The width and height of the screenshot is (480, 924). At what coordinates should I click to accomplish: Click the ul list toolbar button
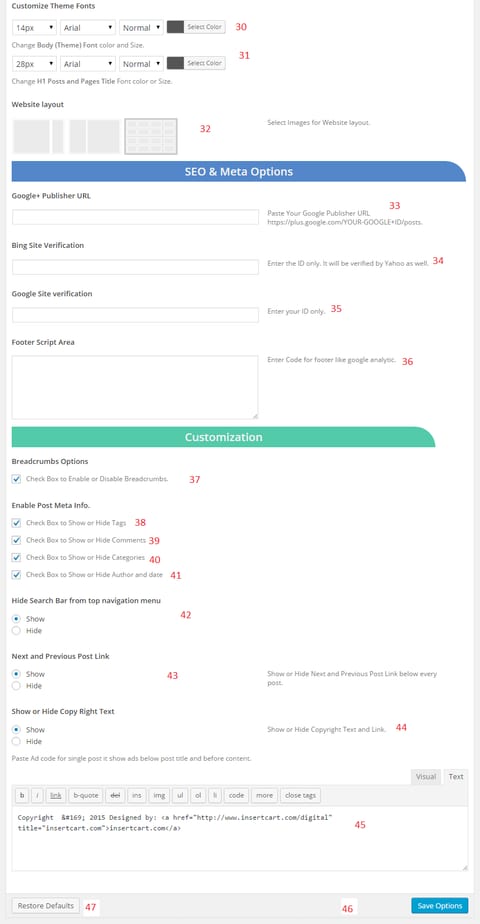coord(180,795)
